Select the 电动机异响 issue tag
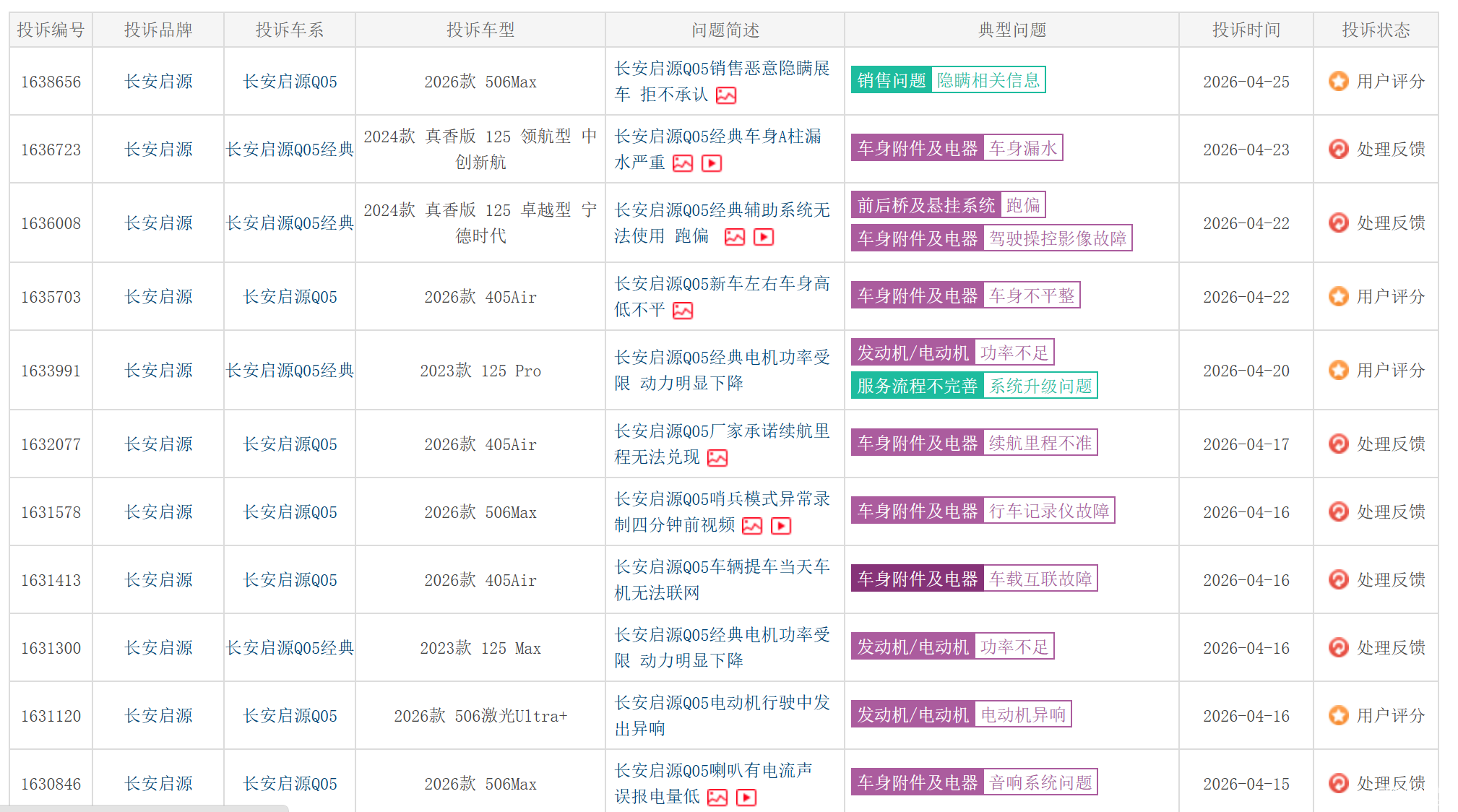Viewport: 1458px width, 812px height. [1023, 714]
